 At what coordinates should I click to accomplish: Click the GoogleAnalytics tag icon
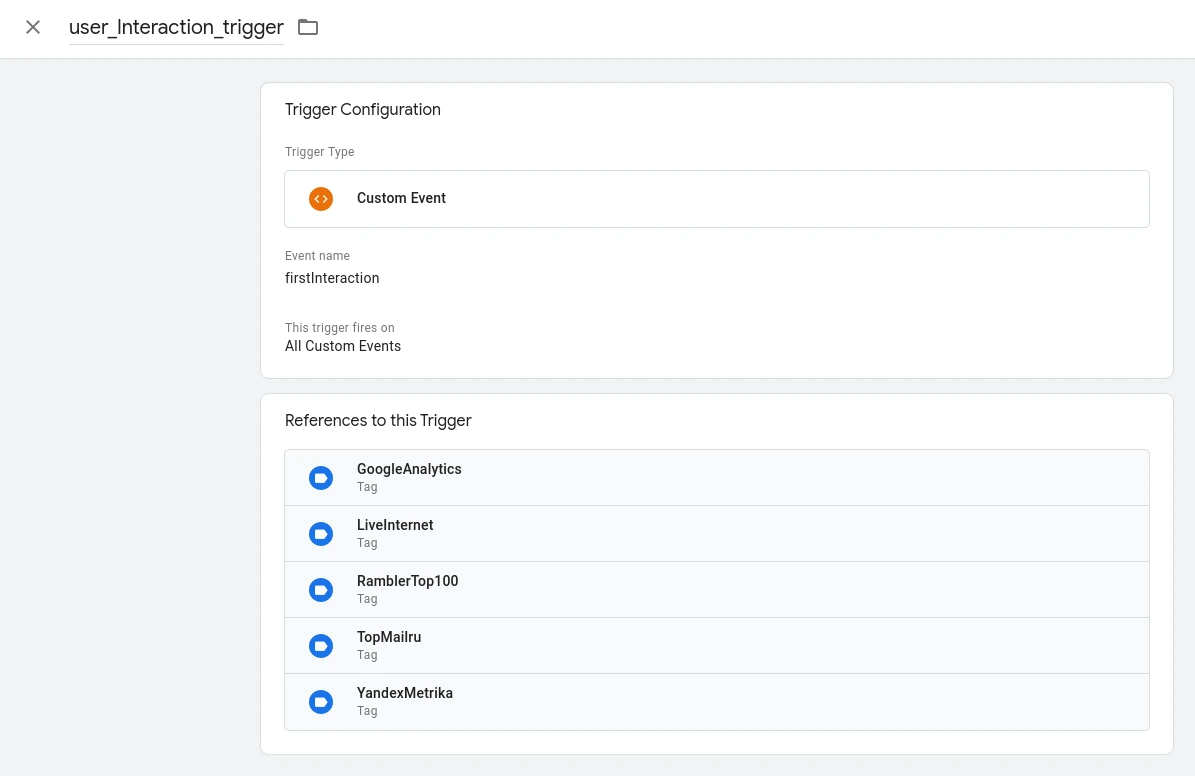tap(320, 478)
